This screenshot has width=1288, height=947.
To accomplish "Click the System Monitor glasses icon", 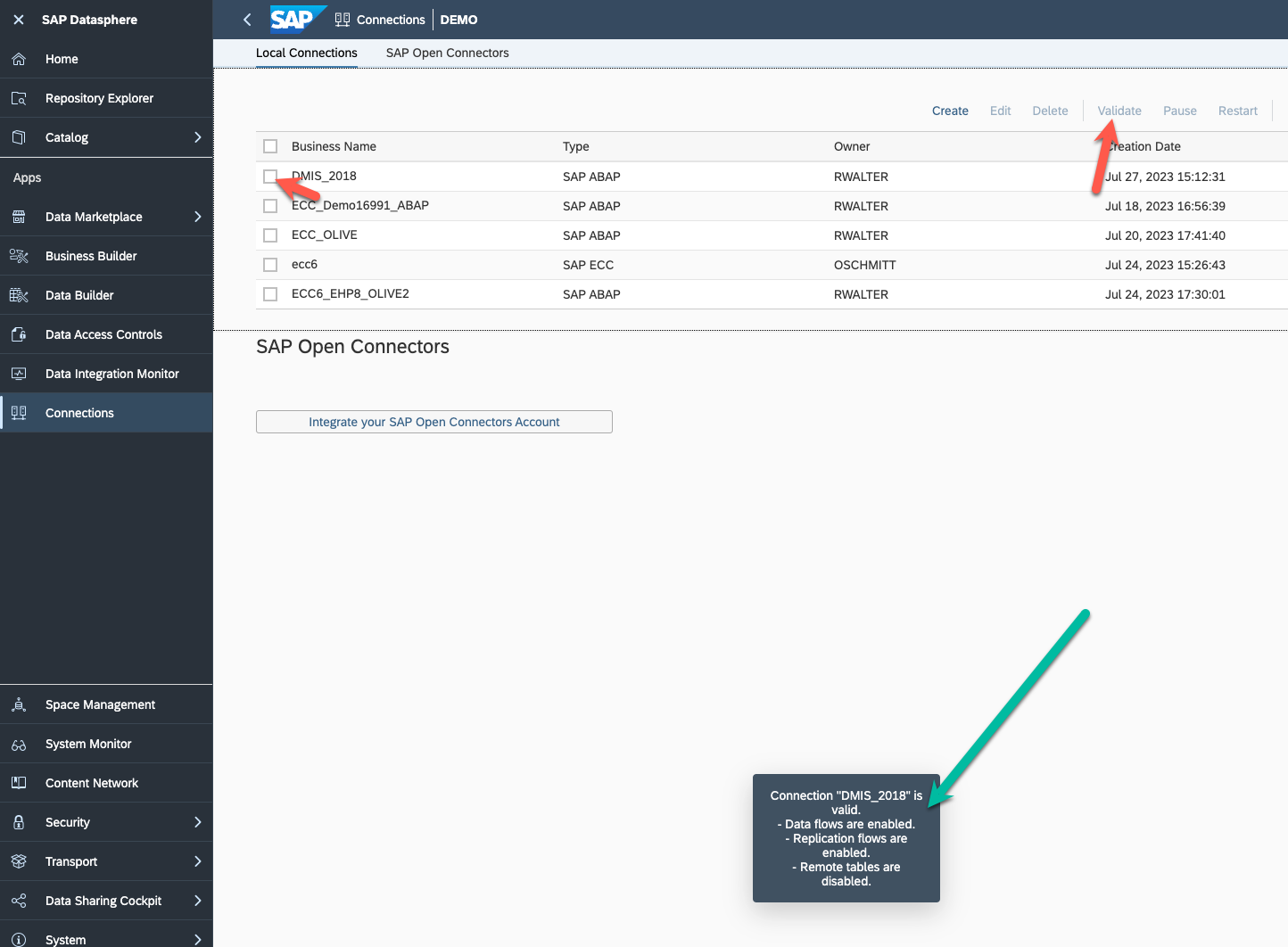I will (19, 744).
